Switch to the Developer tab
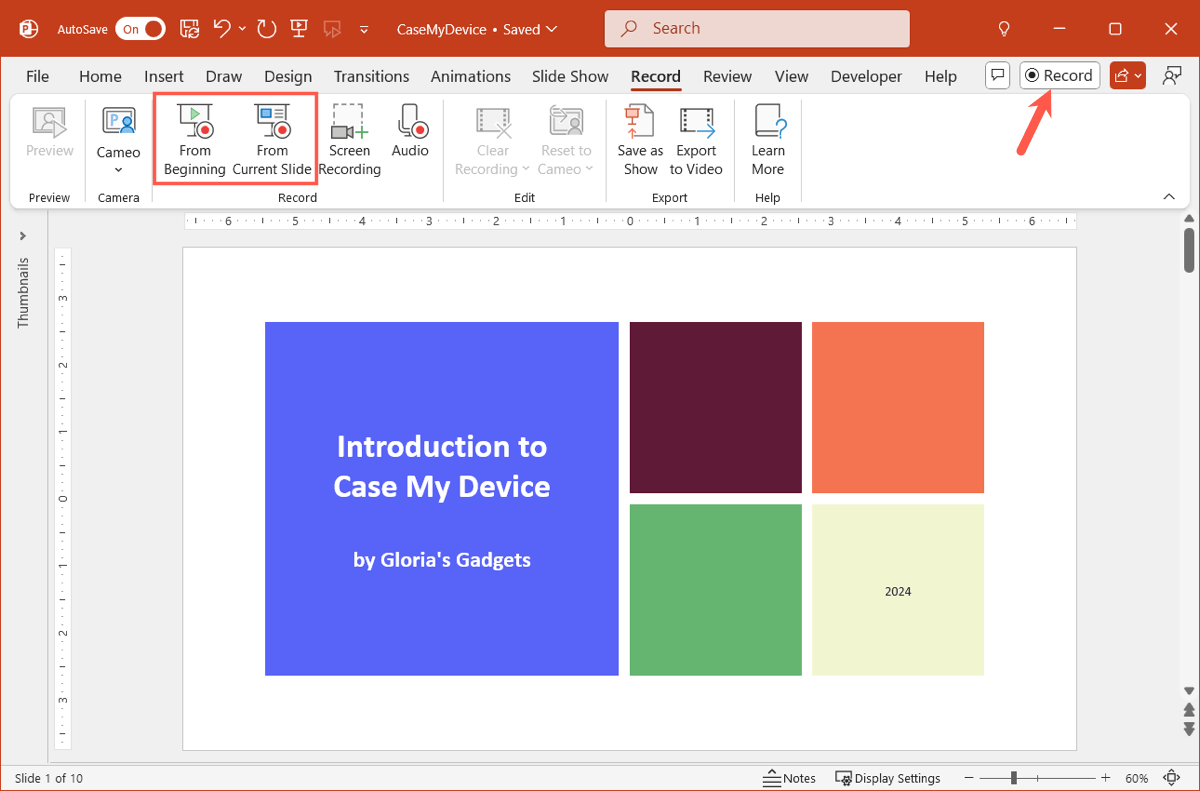 (866, 76)
